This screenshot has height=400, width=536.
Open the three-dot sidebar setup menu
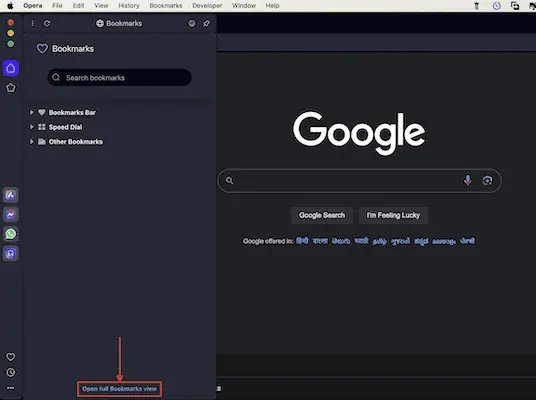click(x=11, y=388)
